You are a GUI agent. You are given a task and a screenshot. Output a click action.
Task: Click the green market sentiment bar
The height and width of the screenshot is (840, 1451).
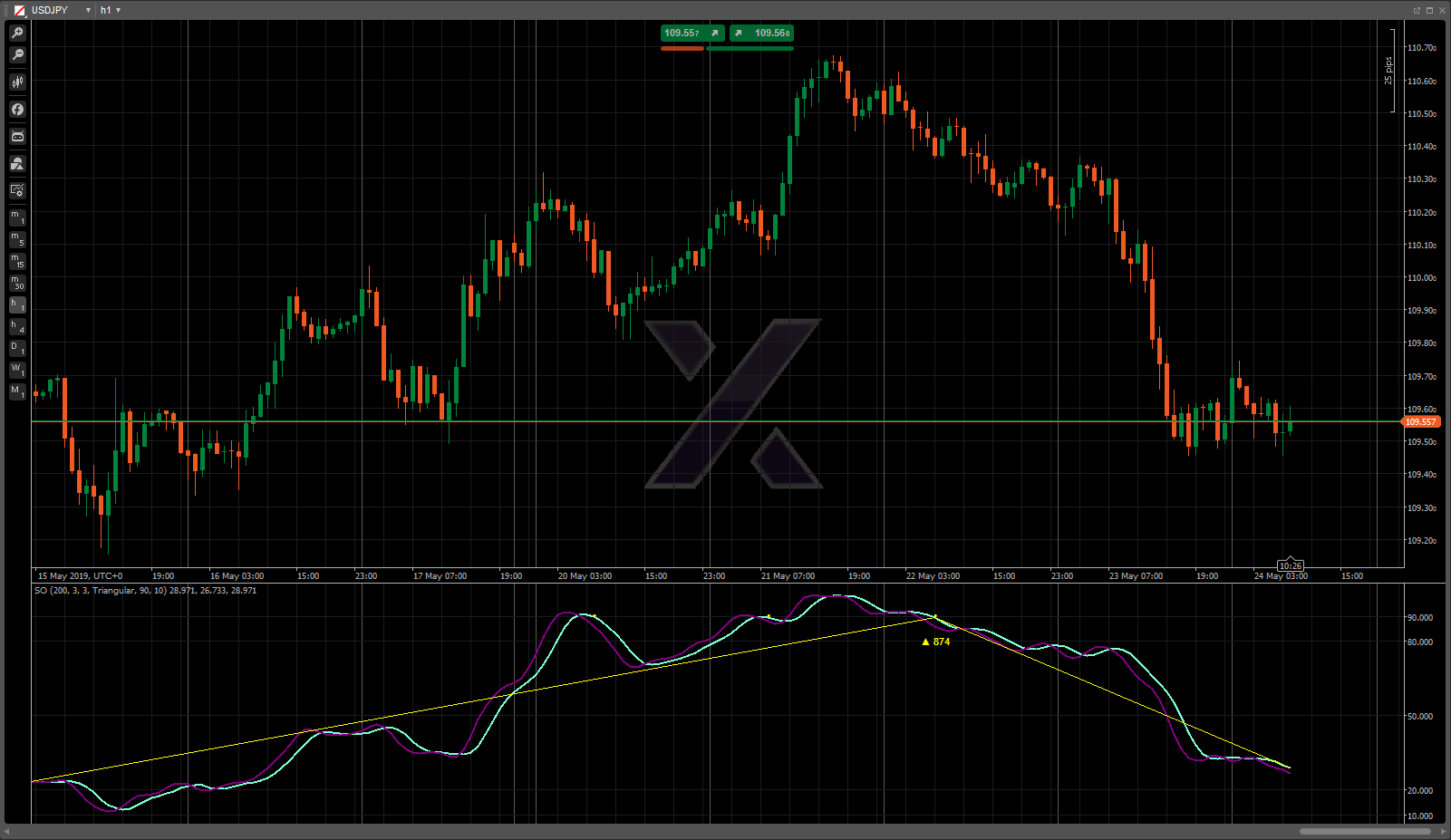750,48
